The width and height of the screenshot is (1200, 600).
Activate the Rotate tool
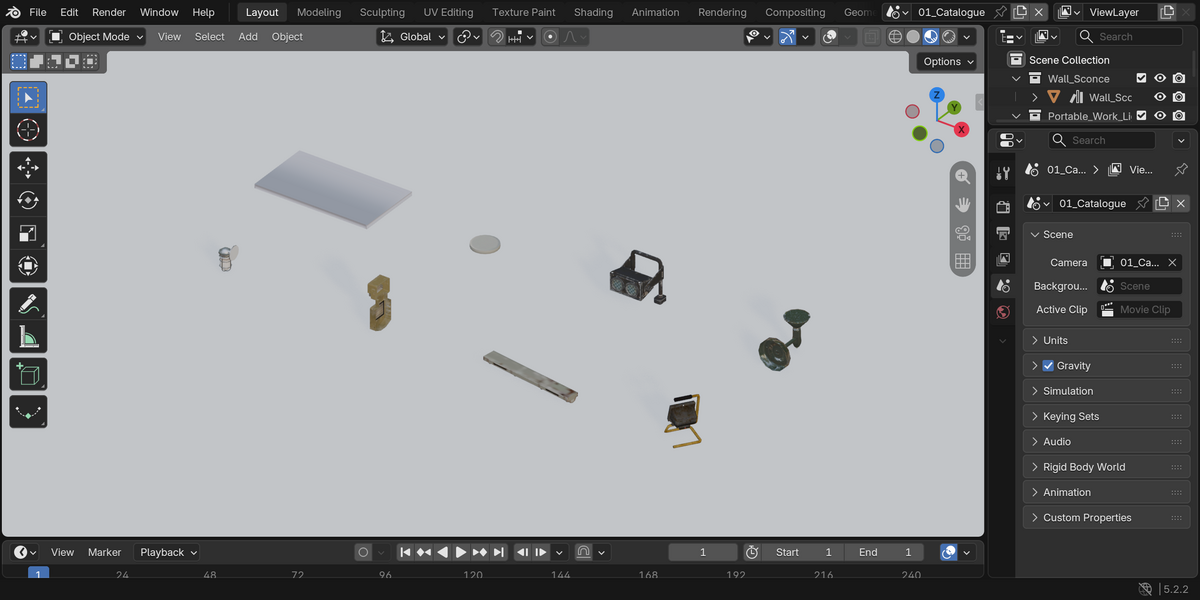(x=28, y=201)
